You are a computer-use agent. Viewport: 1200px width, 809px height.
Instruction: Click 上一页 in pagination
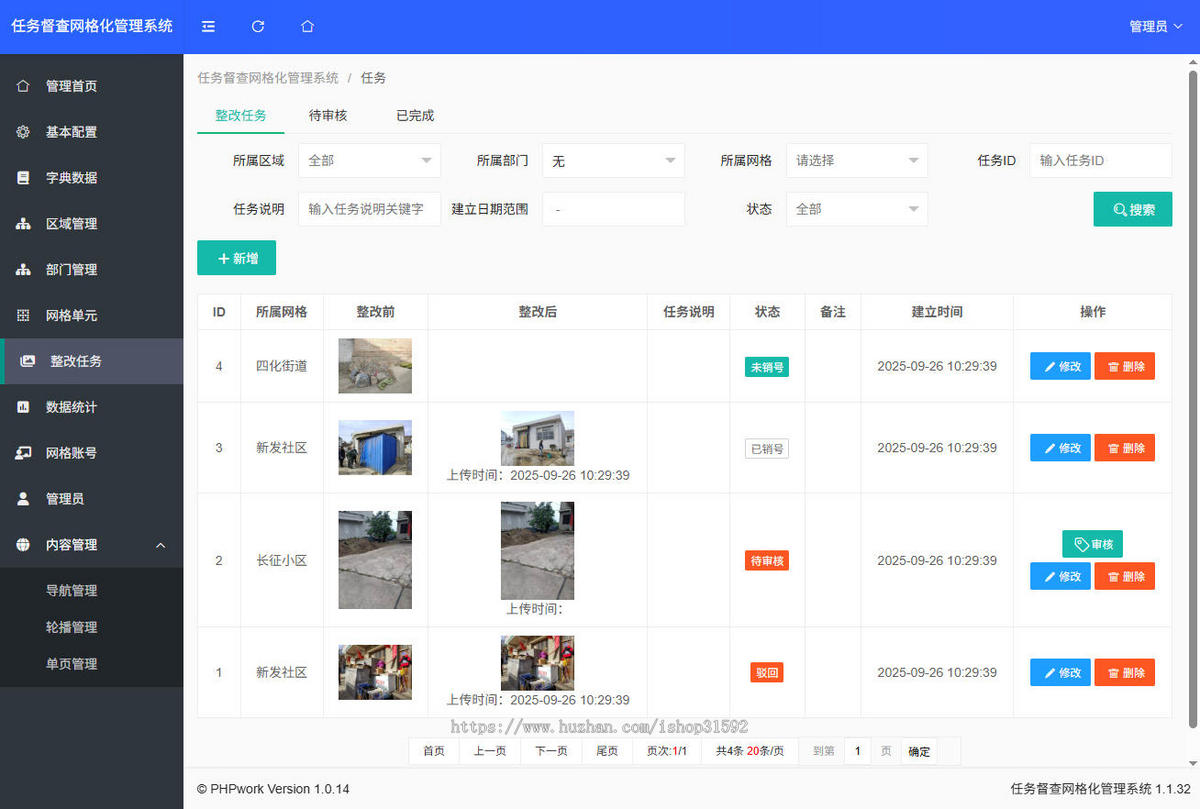click(x=489, y=751)
